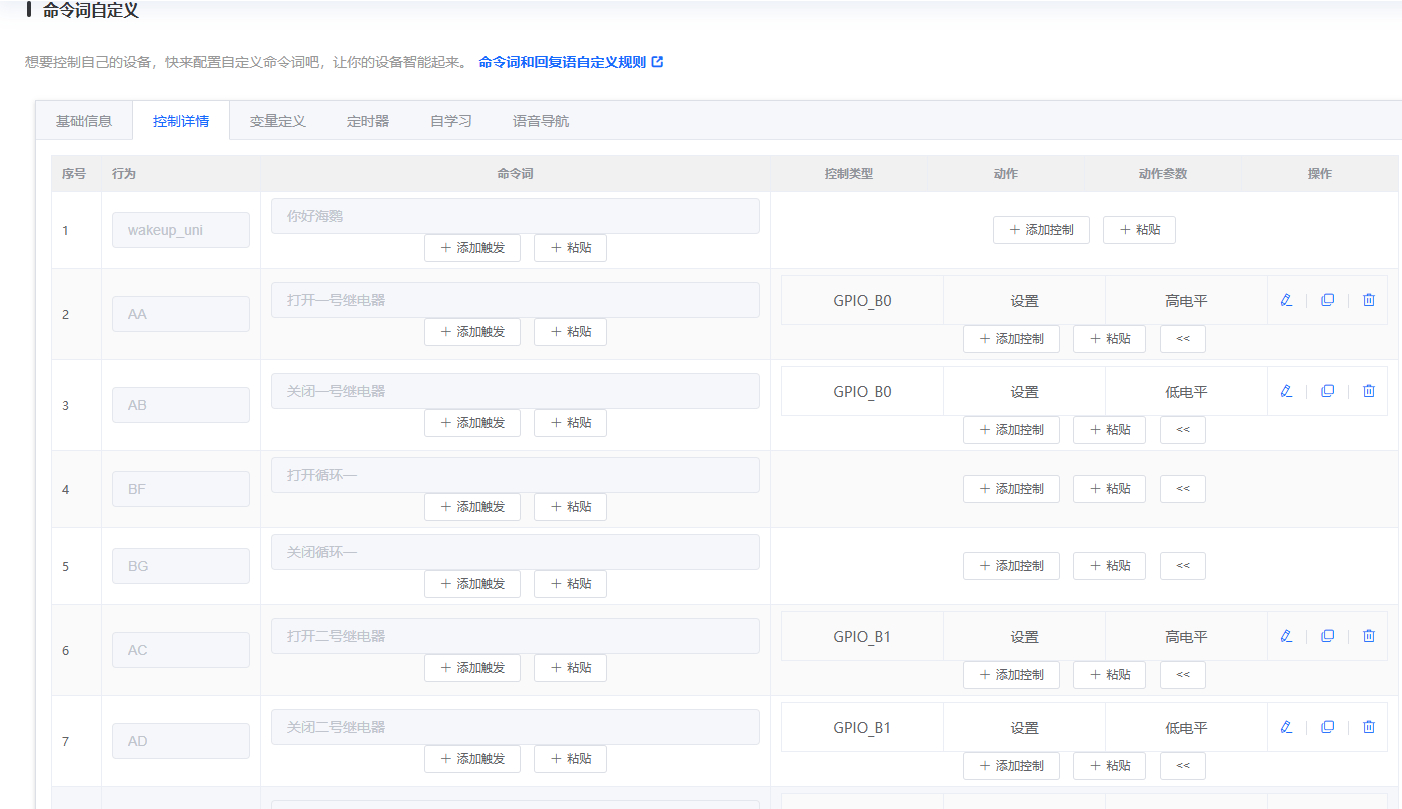This screenshot has height=809, width=1402.
Task: Copy the GPIO_B0 high-level action in row 2
Action: point(1327,299)
